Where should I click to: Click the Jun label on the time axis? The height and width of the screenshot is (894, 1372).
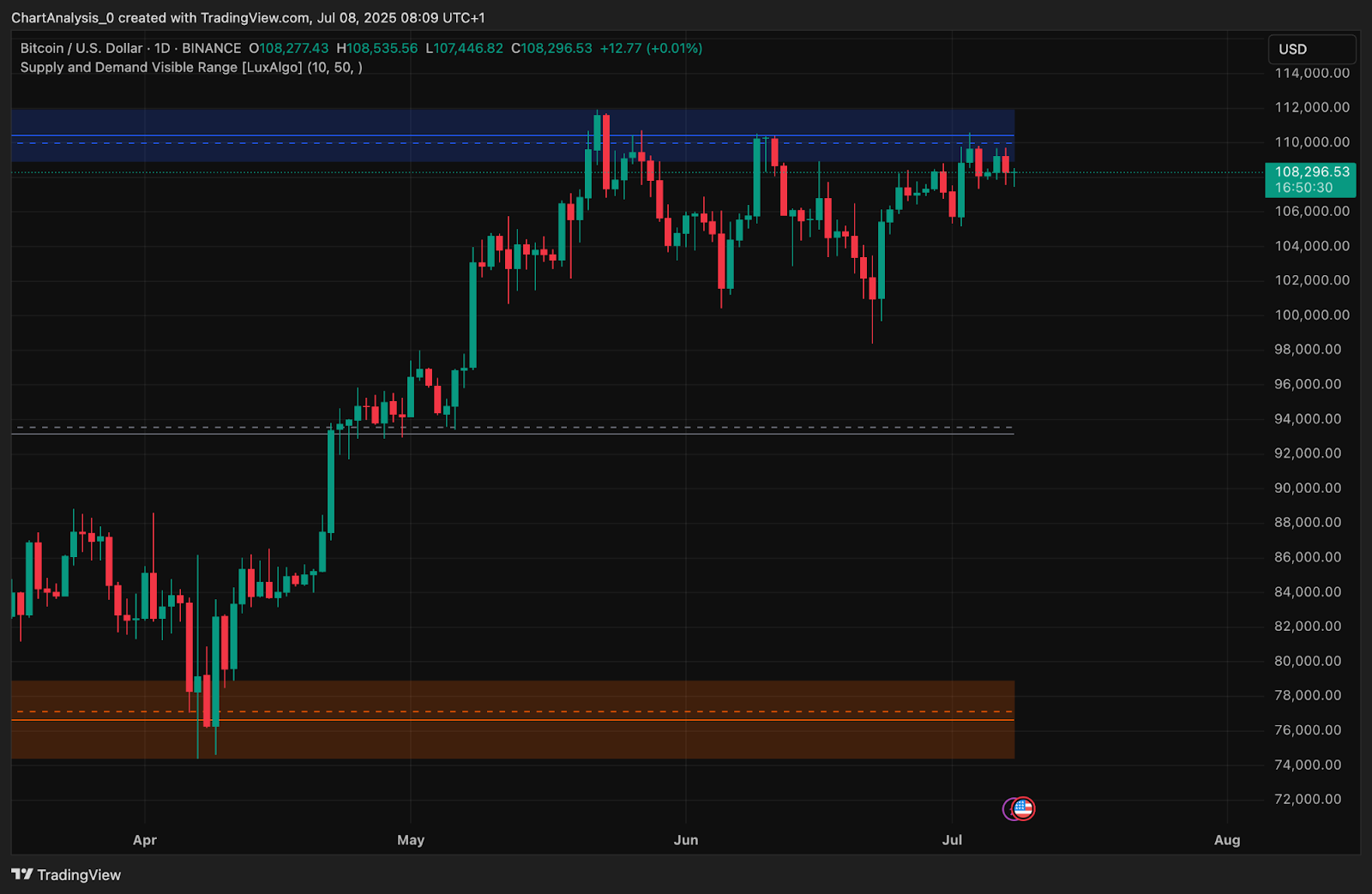[x=686, y=840]
